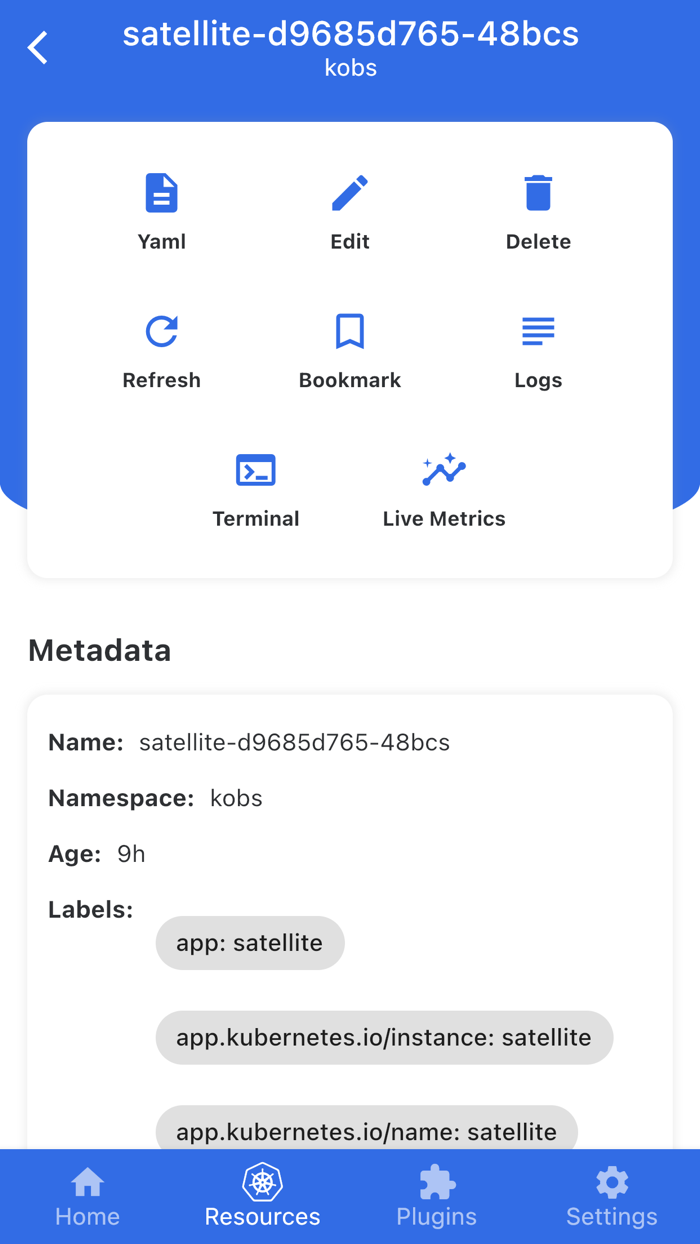Show Live Metrics for the pod
700x1244 pixels.
tap(443, 485)
